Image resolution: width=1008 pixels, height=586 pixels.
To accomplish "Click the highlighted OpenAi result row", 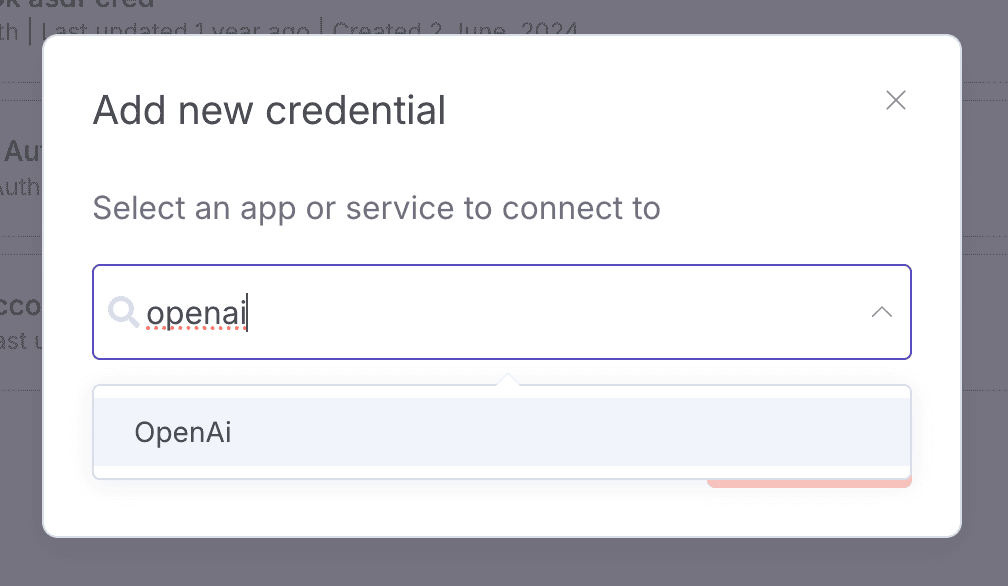I will tap(500, 432).
